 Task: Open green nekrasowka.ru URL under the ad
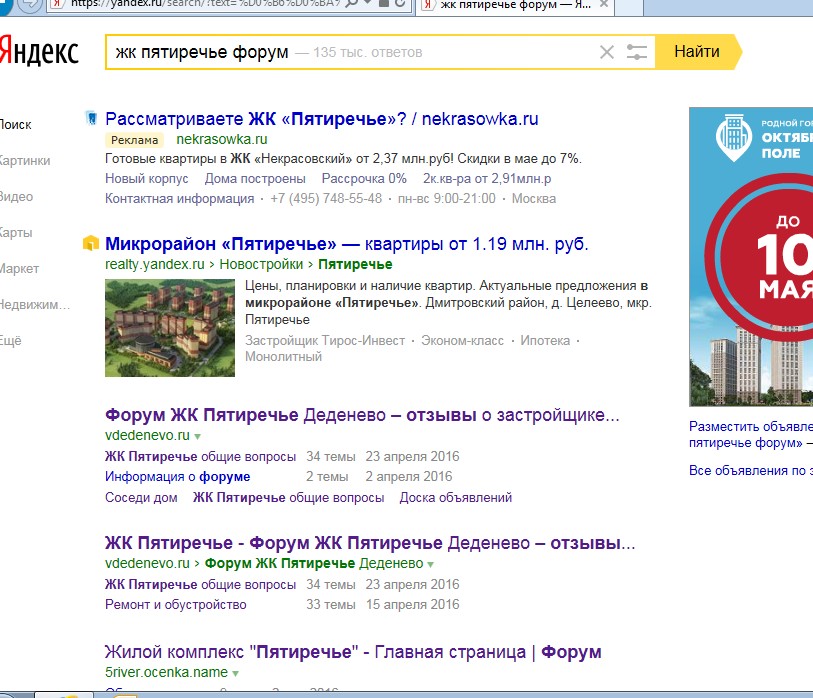222,139
